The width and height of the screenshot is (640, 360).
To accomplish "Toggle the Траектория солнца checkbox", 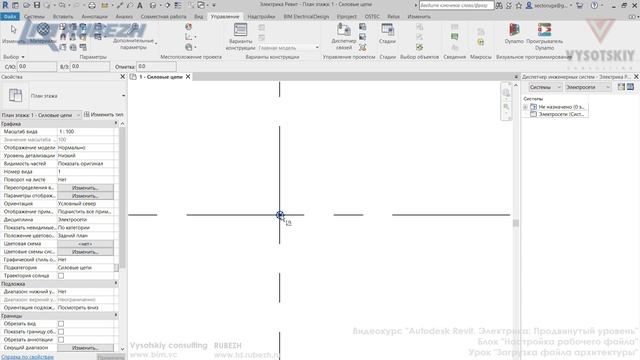I will point(61,276).
